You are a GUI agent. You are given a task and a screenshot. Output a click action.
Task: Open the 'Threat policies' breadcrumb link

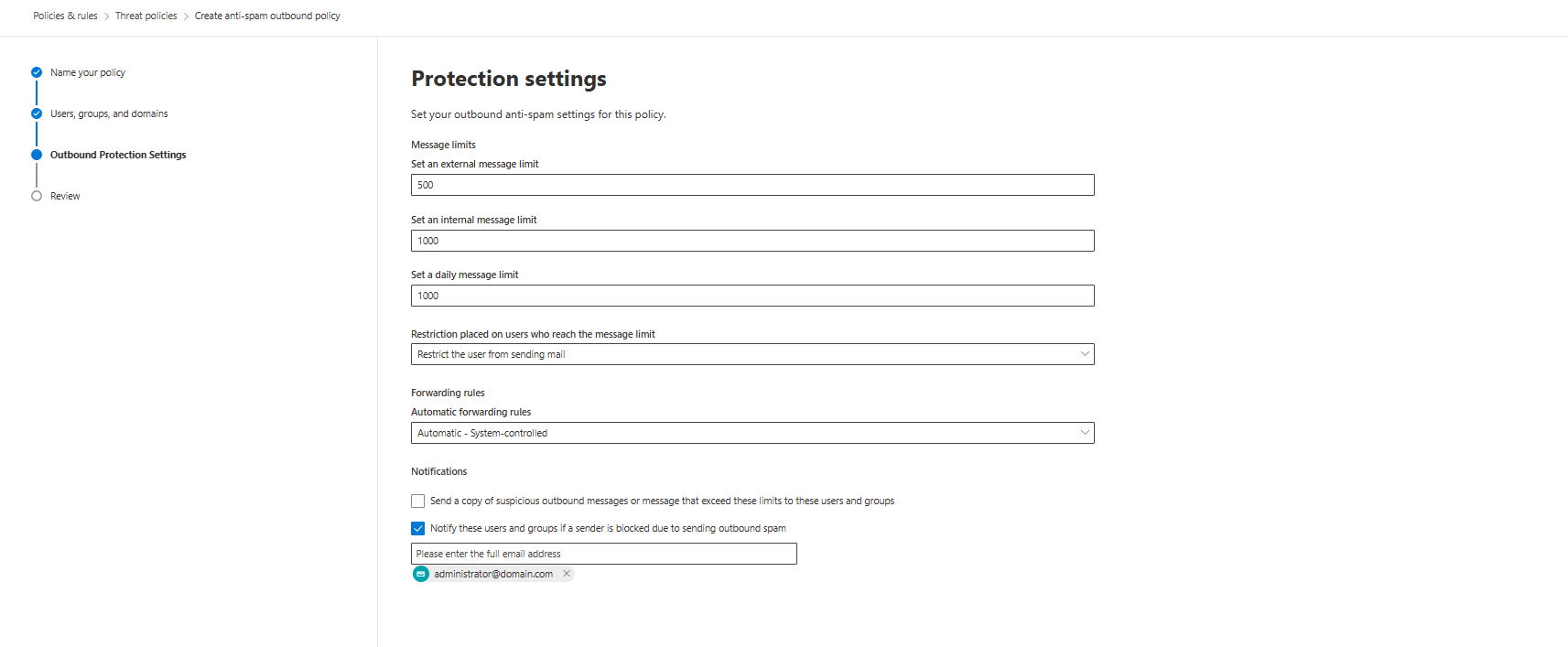point(146,16)
